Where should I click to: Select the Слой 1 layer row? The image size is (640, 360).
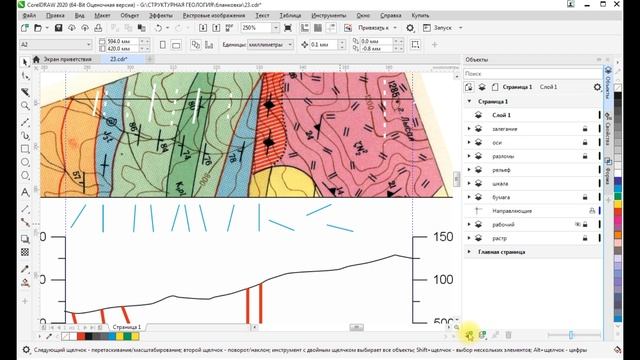pos(533,115)
